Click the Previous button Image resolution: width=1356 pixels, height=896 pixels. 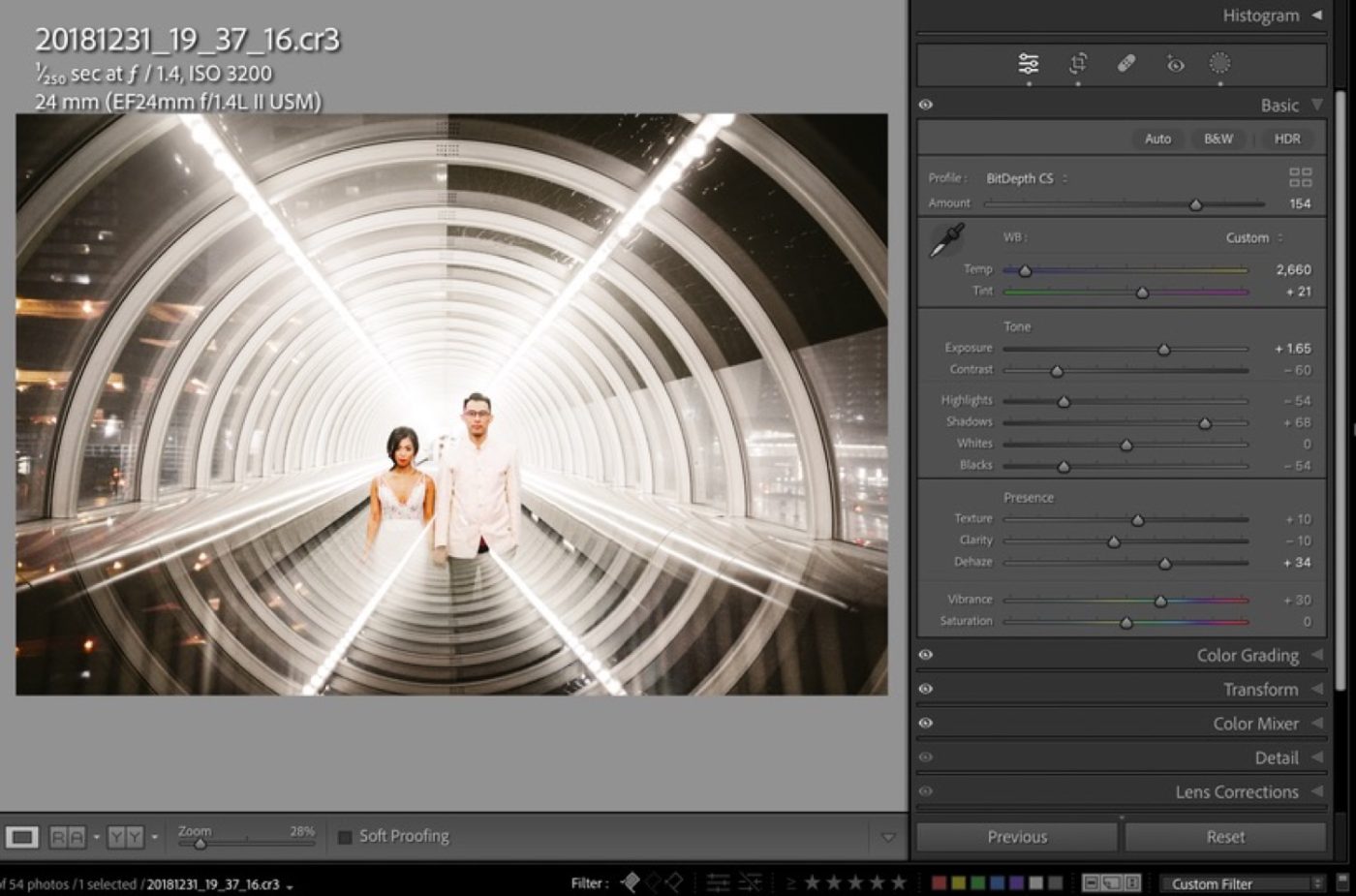[x=1015, y=835]
